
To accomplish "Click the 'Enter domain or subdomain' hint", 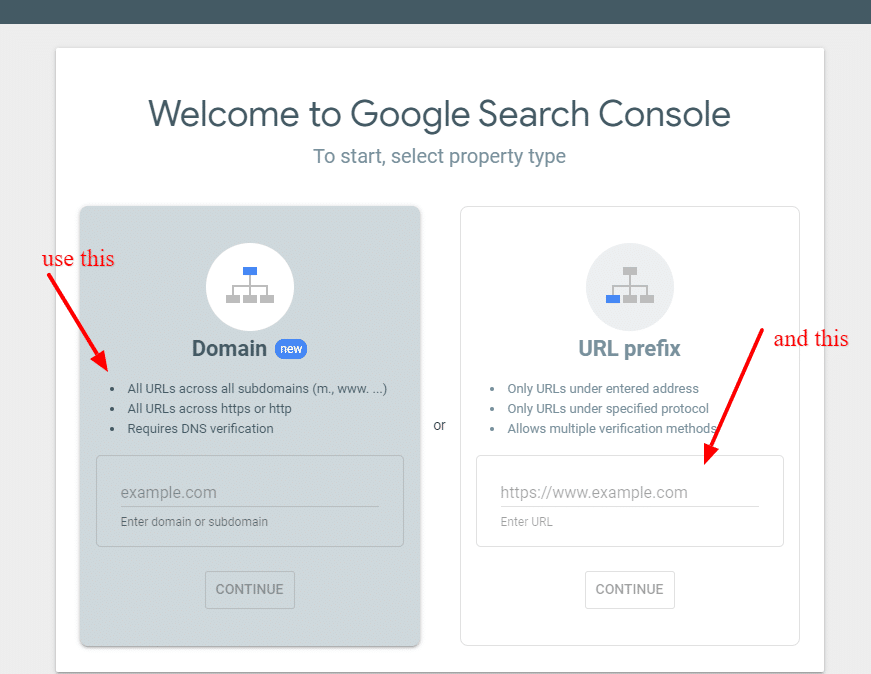I will coord(194,522).
